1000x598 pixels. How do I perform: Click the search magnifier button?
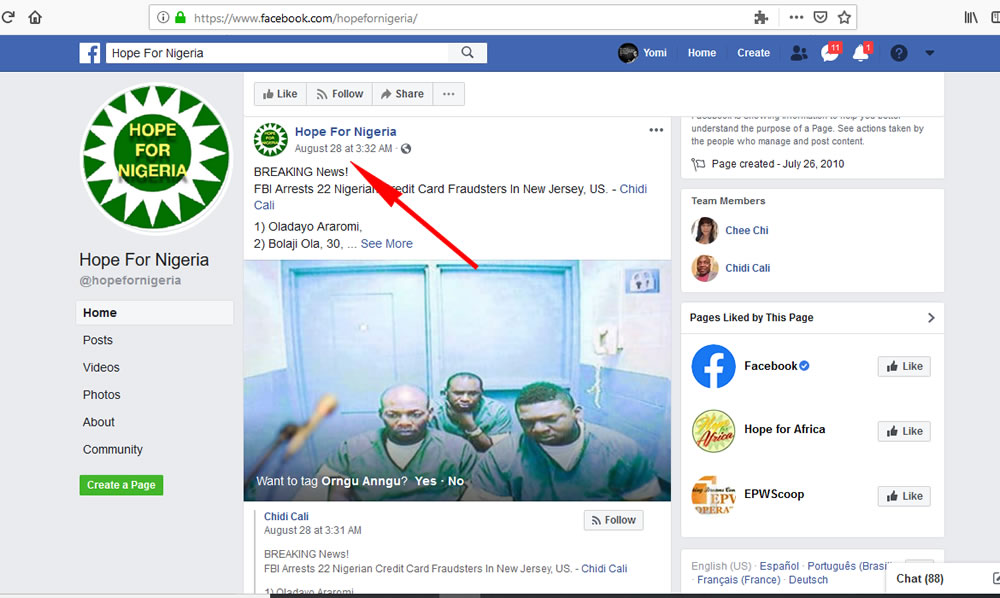467,53
